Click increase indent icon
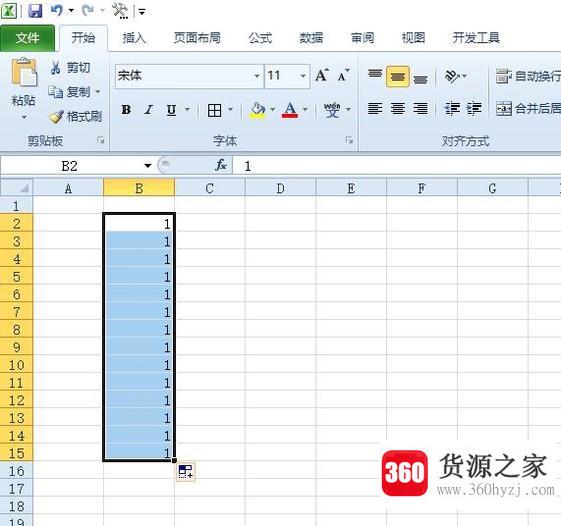561x526 pixels. (x=474, y=108)
